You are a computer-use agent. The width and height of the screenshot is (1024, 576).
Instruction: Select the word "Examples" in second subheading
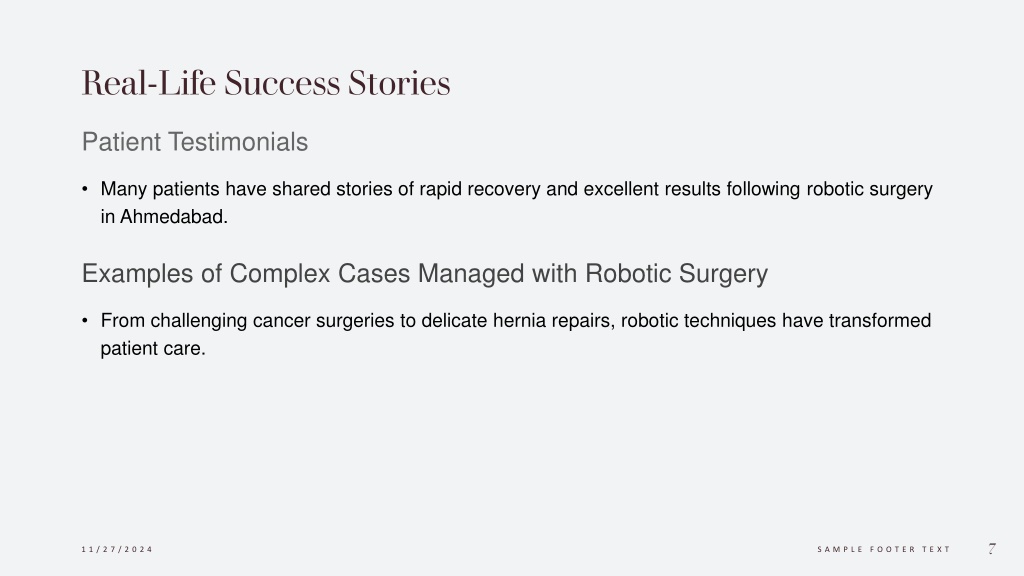137,274
